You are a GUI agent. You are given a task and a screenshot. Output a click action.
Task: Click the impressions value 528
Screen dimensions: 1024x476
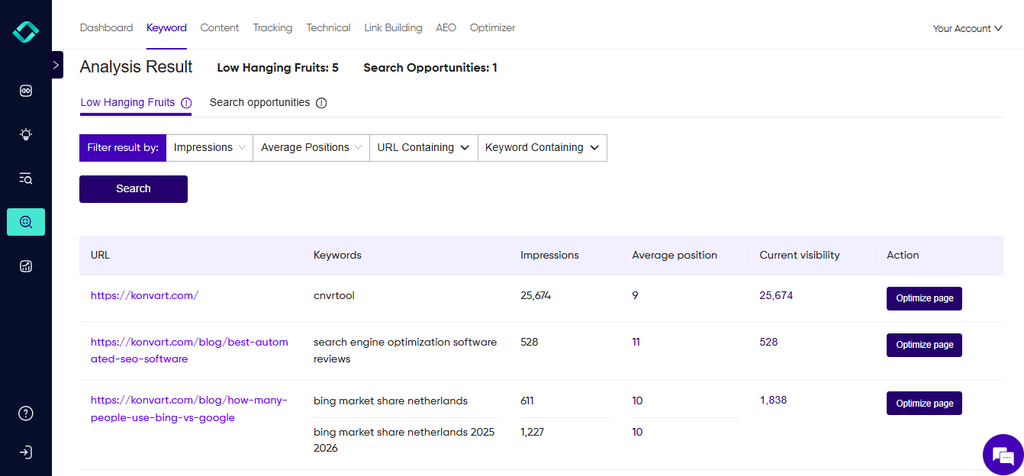pos(530,342)
